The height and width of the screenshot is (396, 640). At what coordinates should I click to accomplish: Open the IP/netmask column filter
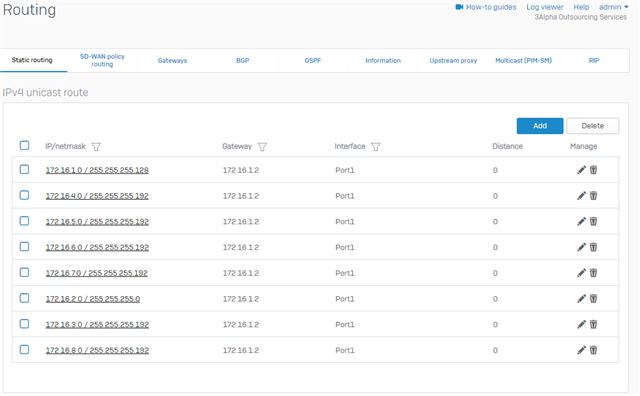pos(96,147)
